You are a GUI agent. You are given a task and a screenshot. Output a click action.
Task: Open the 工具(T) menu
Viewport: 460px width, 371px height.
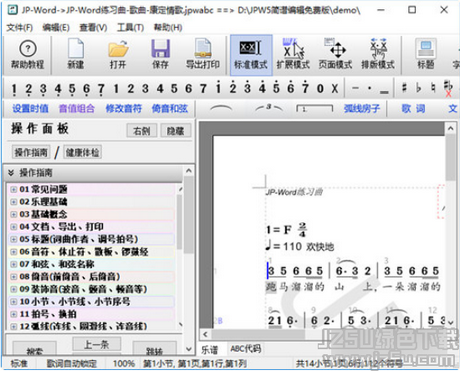(x=130, y=27)
